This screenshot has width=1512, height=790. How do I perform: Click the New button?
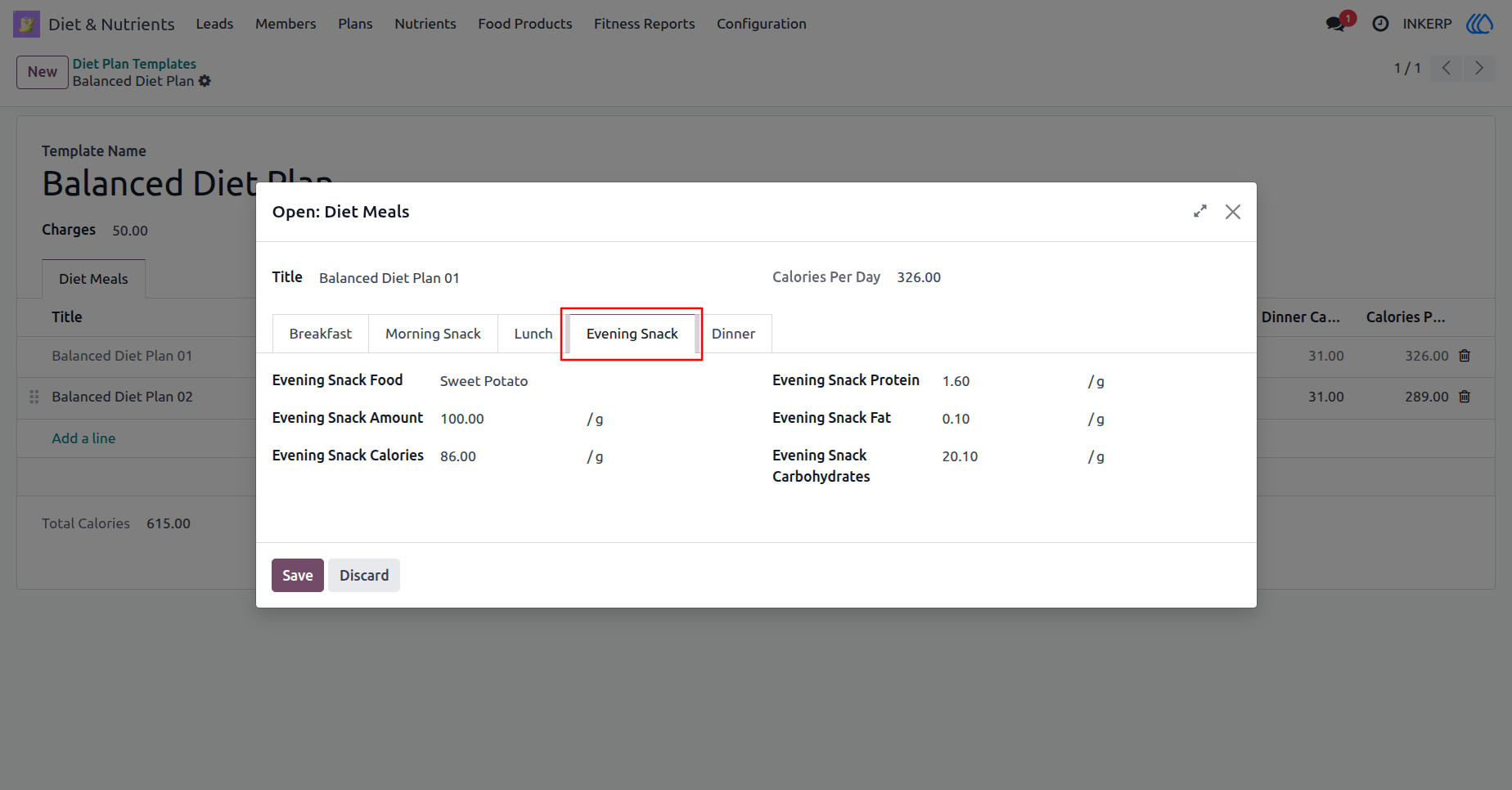43,72
